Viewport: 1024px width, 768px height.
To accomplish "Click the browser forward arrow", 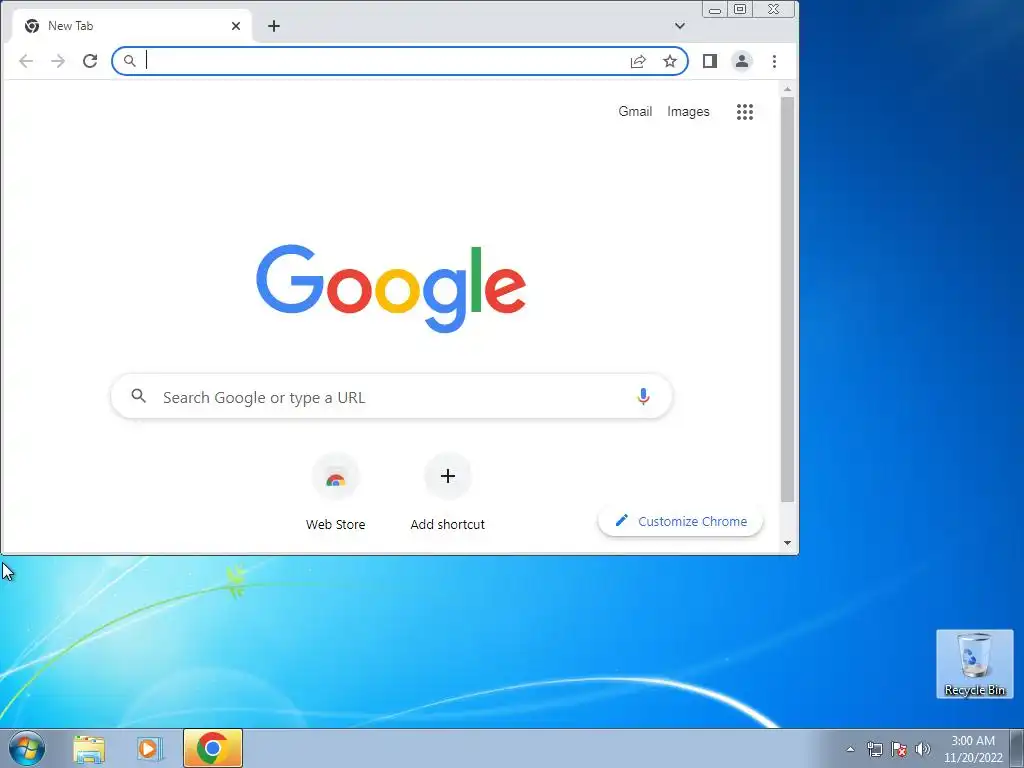I will tap(58, 61).
